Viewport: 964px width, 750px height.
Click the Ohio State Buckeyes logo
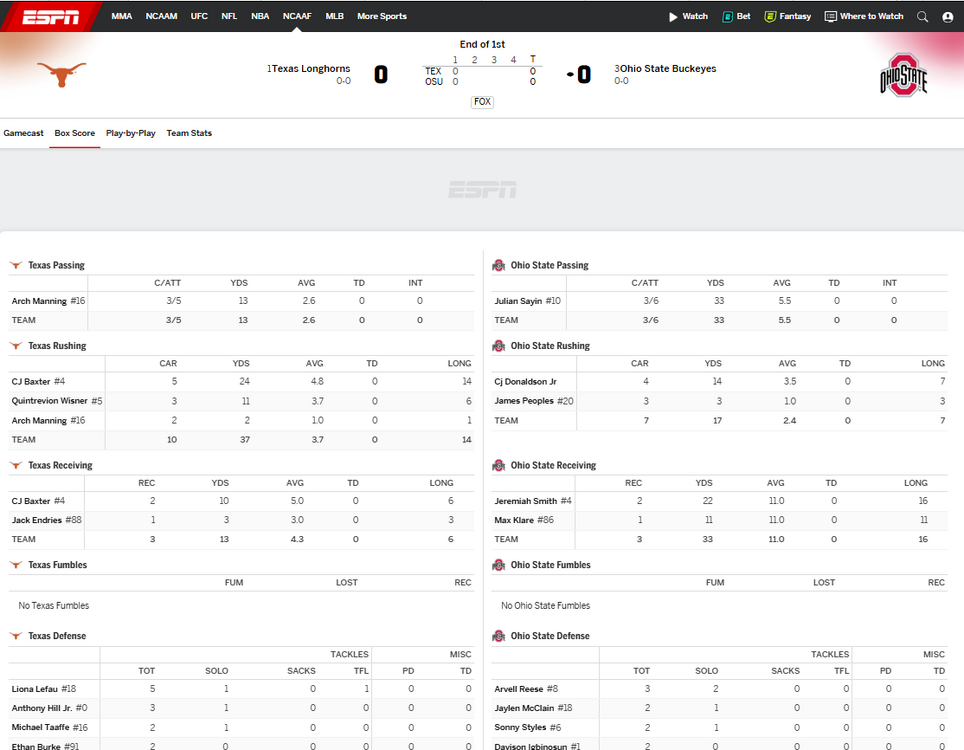click(x=903, y=75)
